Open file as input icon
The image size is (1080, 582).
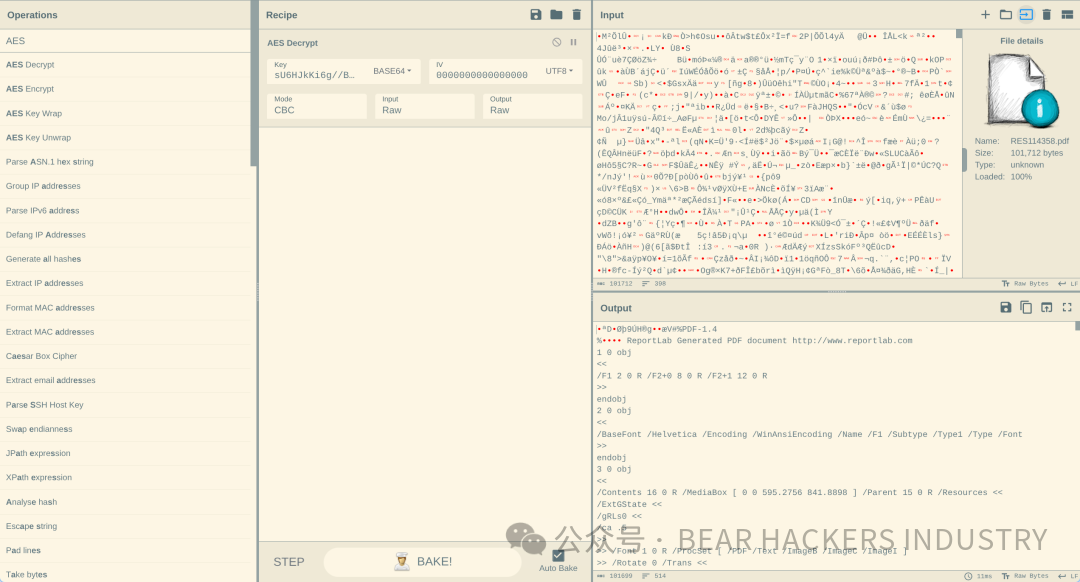pos(1006,15)
